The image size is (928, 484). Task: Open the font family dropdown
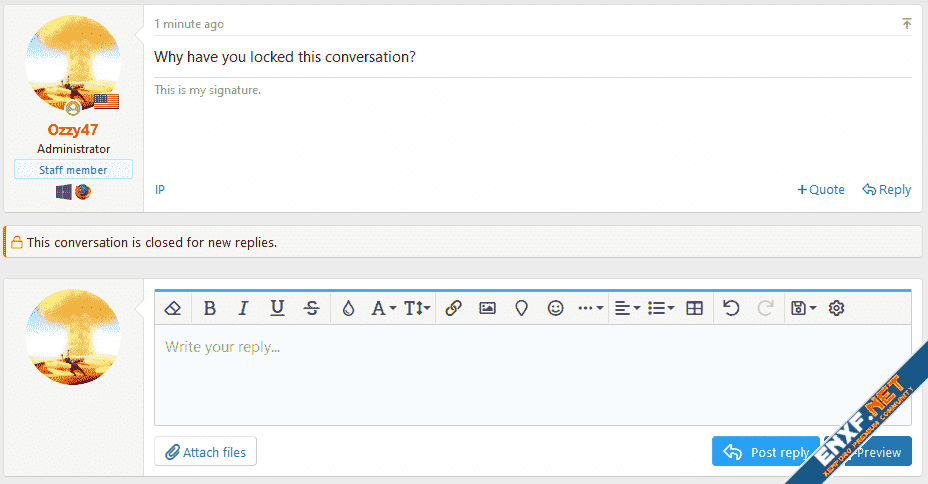(x=384, y=308)
